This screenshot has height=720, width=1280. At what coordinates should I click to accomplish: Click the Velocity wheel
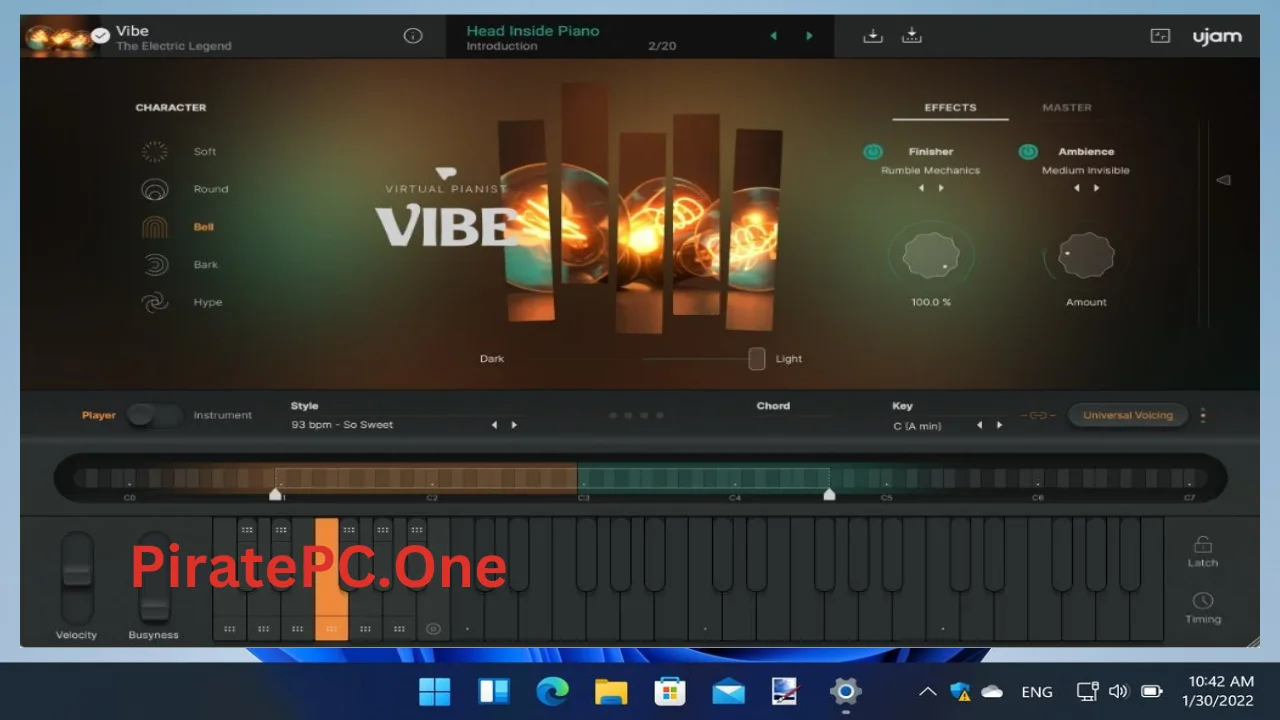[x=77, y=577]
